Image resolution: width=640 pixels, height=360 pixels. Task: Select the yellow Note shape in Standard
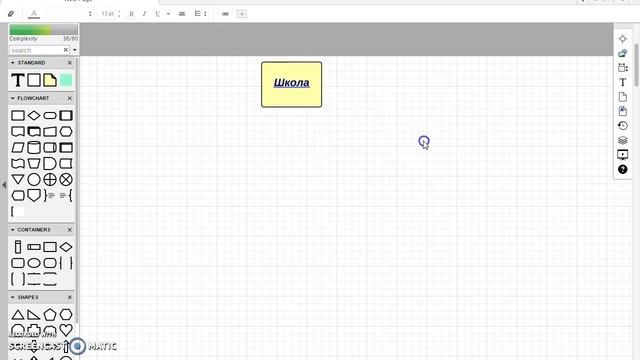[x=50, y=80]
